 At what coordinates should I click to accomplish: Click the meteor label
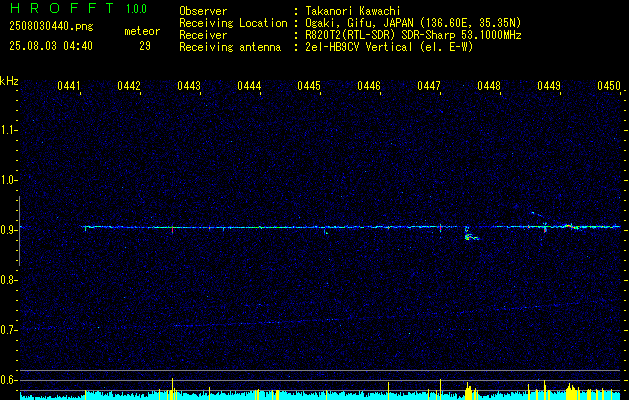coord(142,31)
